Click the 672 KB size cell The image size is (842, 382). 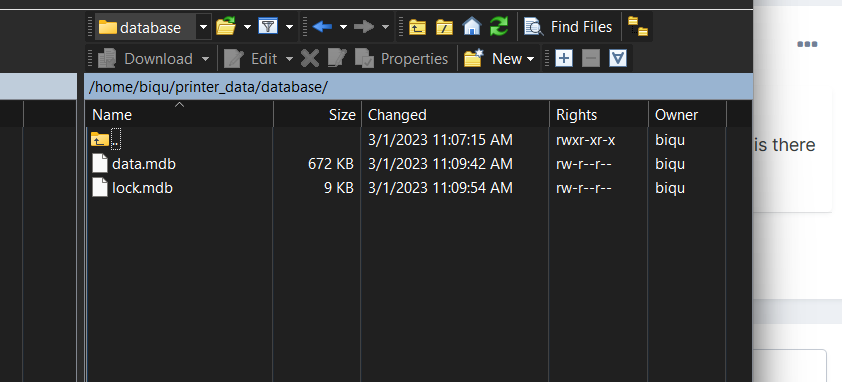coord(331,163)
